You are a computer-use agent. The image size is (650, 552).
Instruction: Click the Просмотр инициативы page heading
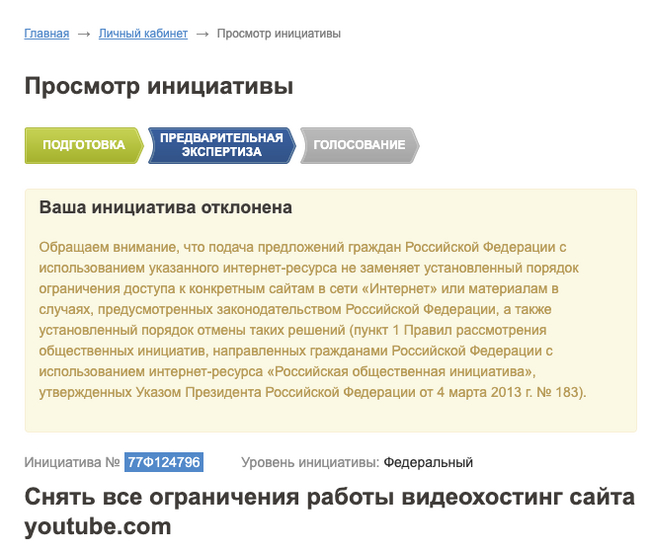[159, 86]
